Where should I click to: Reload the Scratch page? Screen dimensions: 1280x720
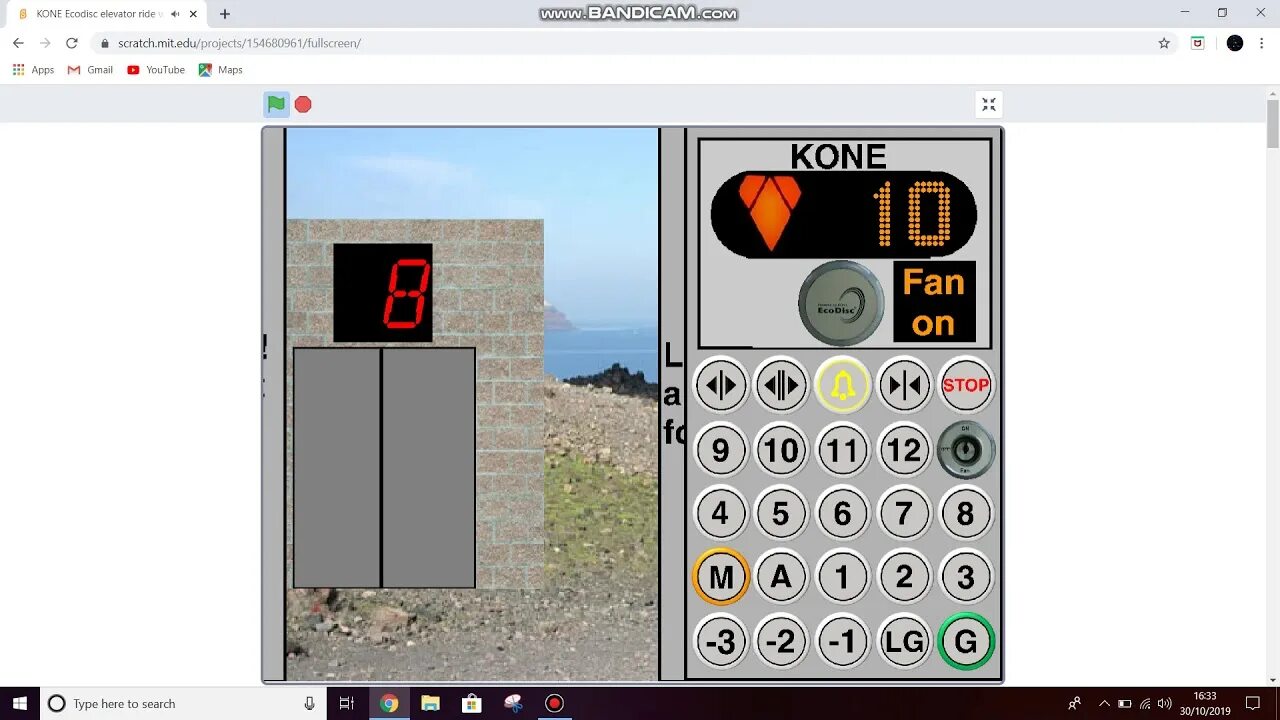(71, 43)
